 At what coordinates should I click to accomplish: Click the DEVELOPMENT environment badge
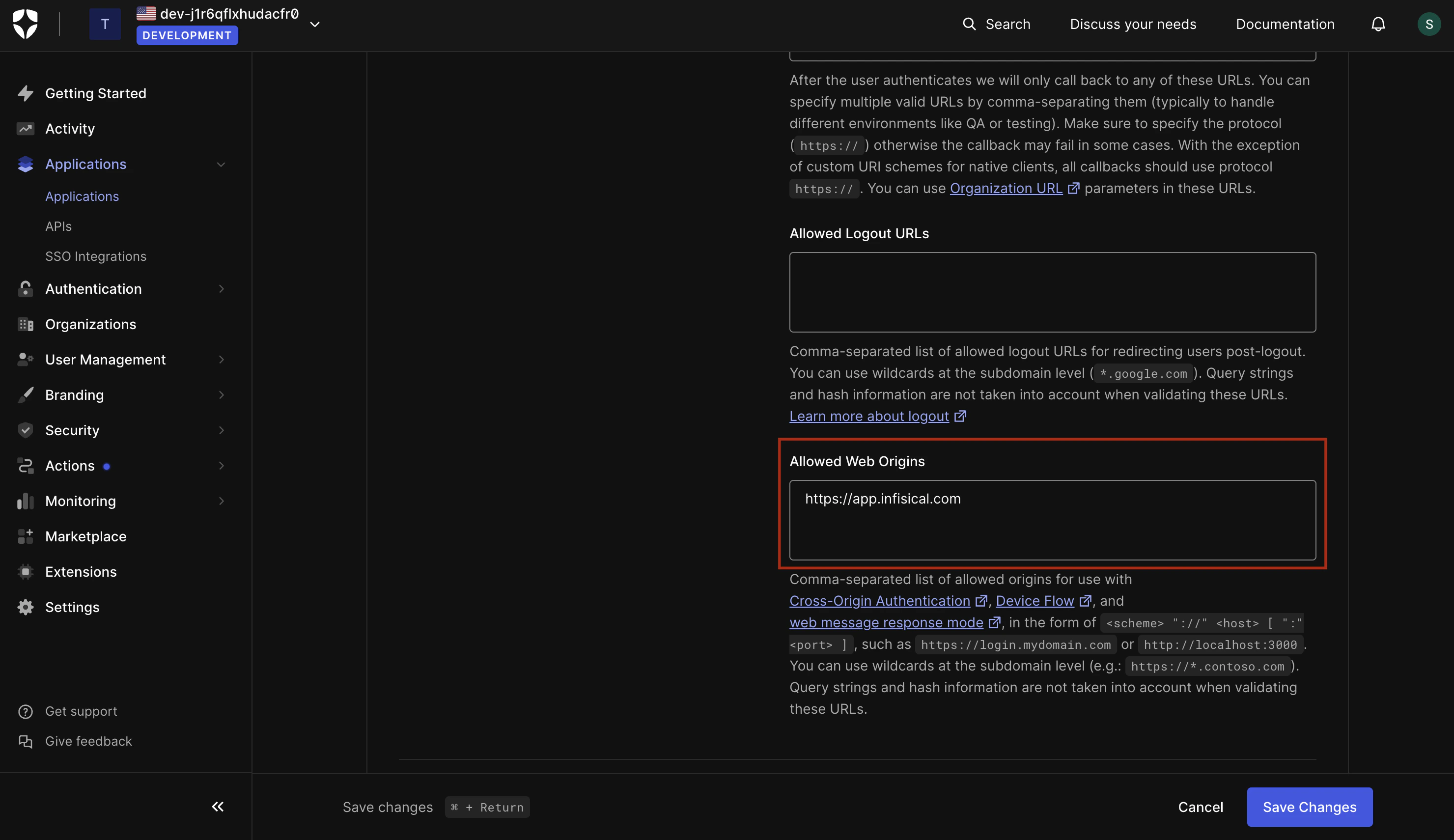tap(187, 35)
